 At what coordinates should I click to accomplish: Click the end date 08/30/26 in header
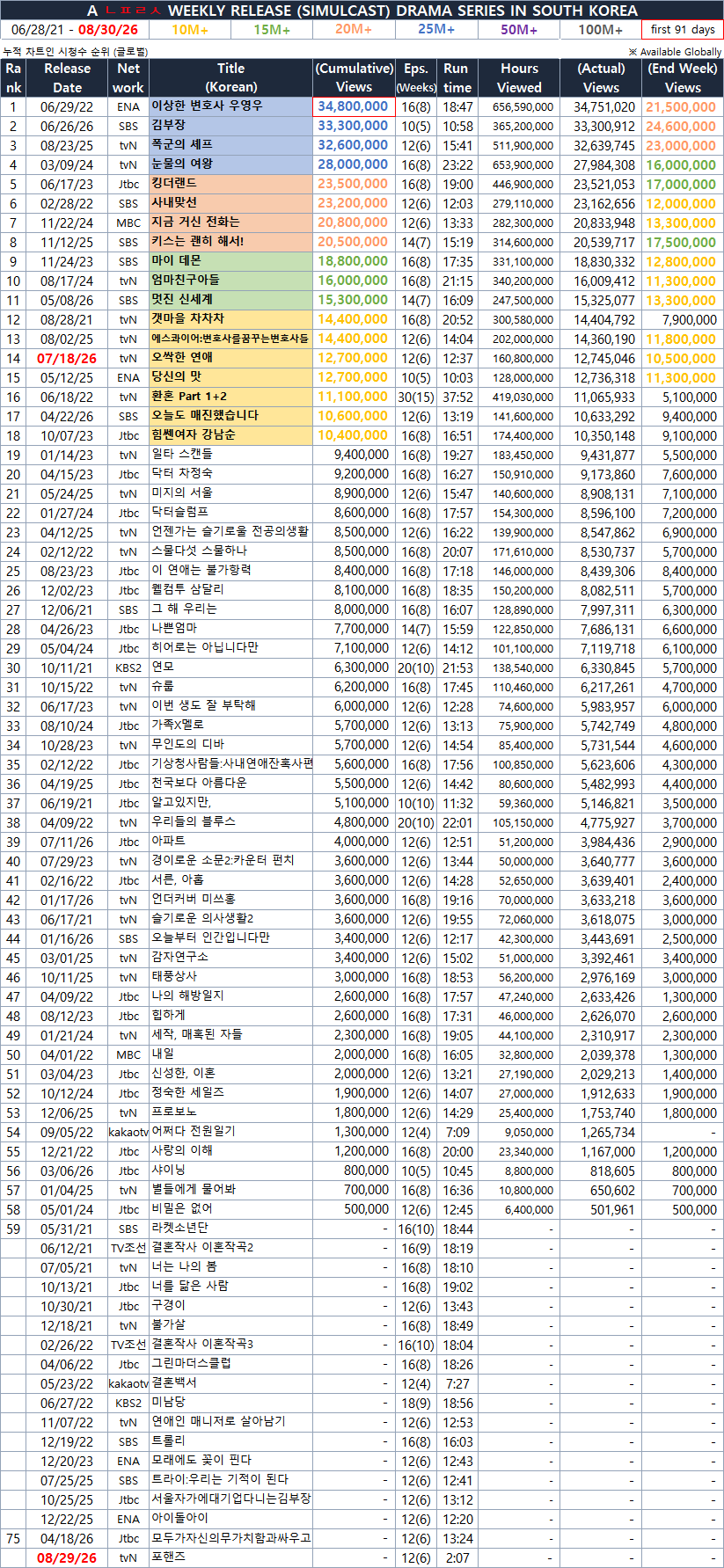click(x=108, y=30)
